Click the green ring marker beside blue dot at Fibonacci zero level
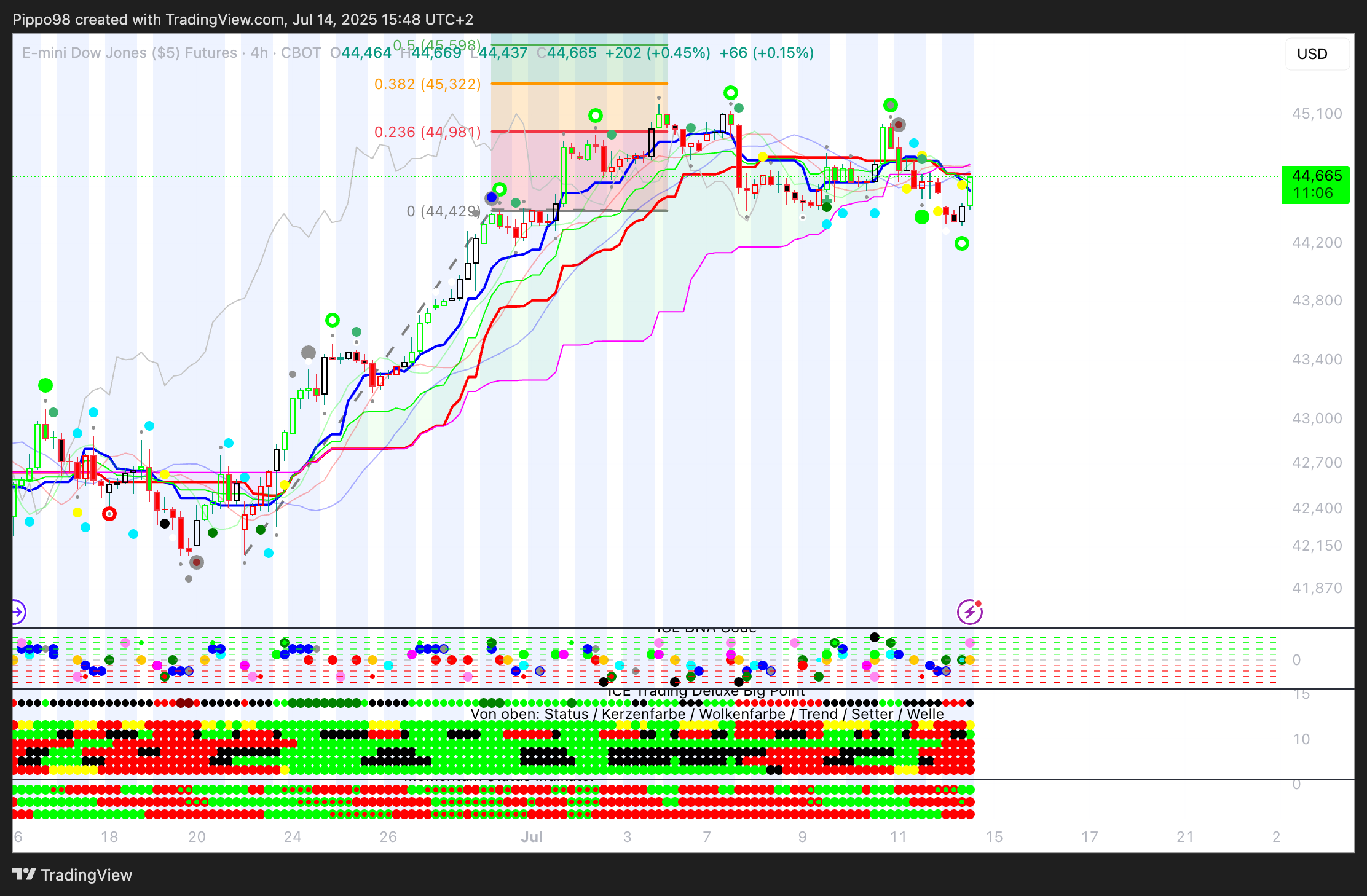This screenshot has width=1367, height=896. tap(500, 189)
